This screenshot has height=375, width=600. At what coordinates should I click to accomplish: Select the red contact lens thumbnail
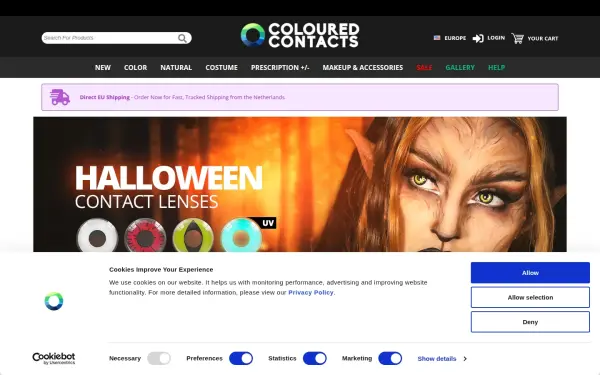[x=145, y=236]
